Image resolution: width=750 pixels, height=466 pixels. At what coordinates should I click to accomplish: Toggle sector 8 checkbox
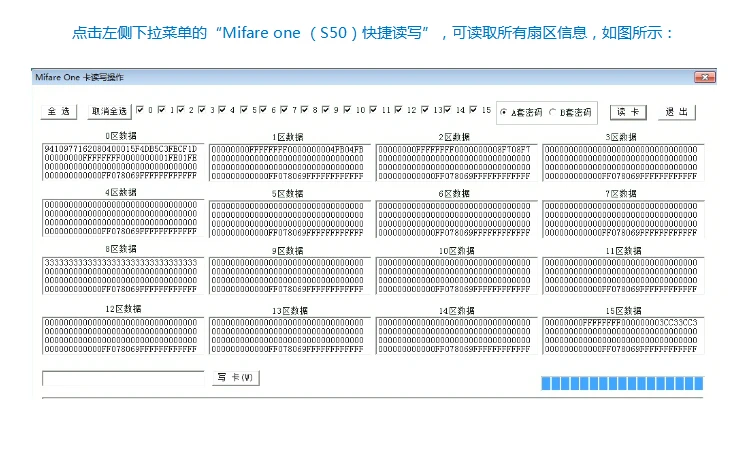304,110
